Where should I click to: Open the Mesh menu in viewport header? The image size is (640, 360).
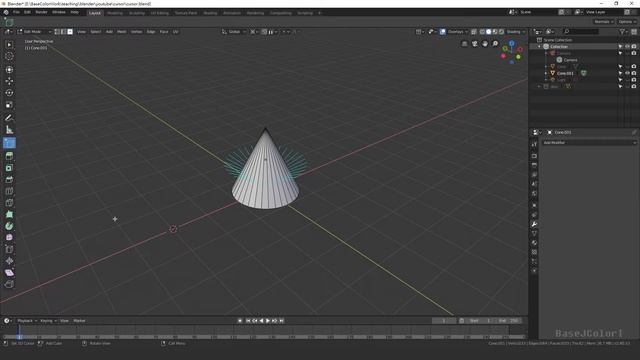[122, 31]
